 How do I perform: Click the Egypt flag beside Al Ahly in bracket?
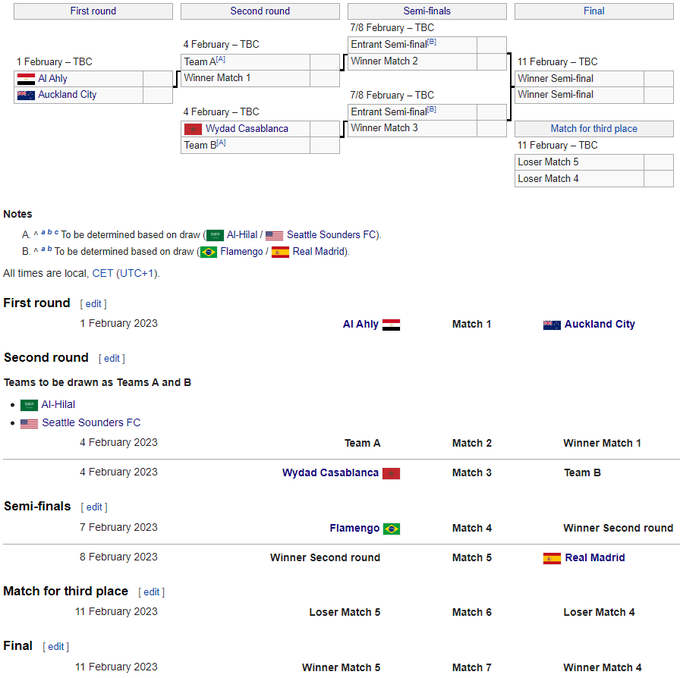coord(26,78)
